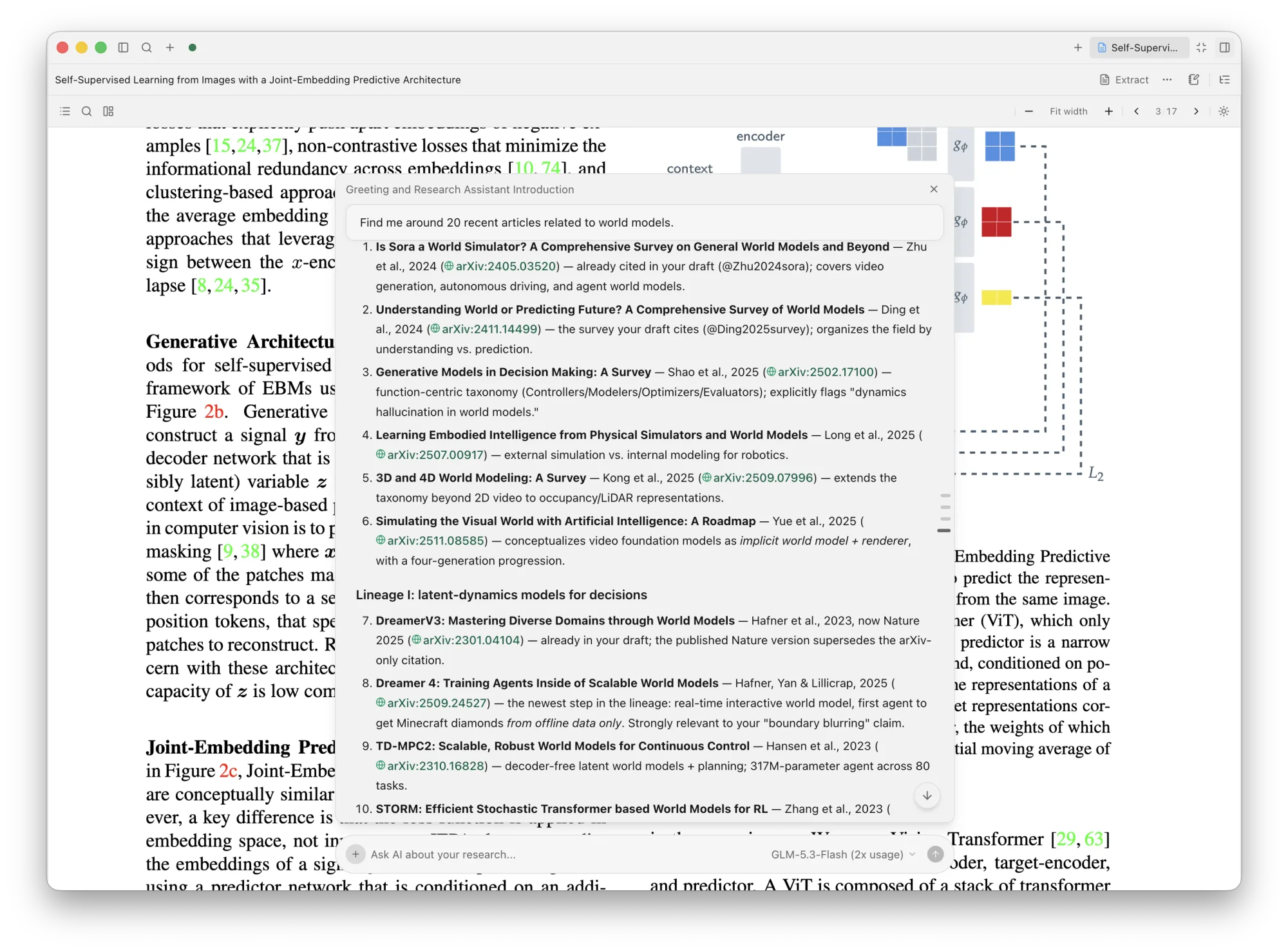Expand the GLM-5.3-Flash model selector

[x=843, y=854]
